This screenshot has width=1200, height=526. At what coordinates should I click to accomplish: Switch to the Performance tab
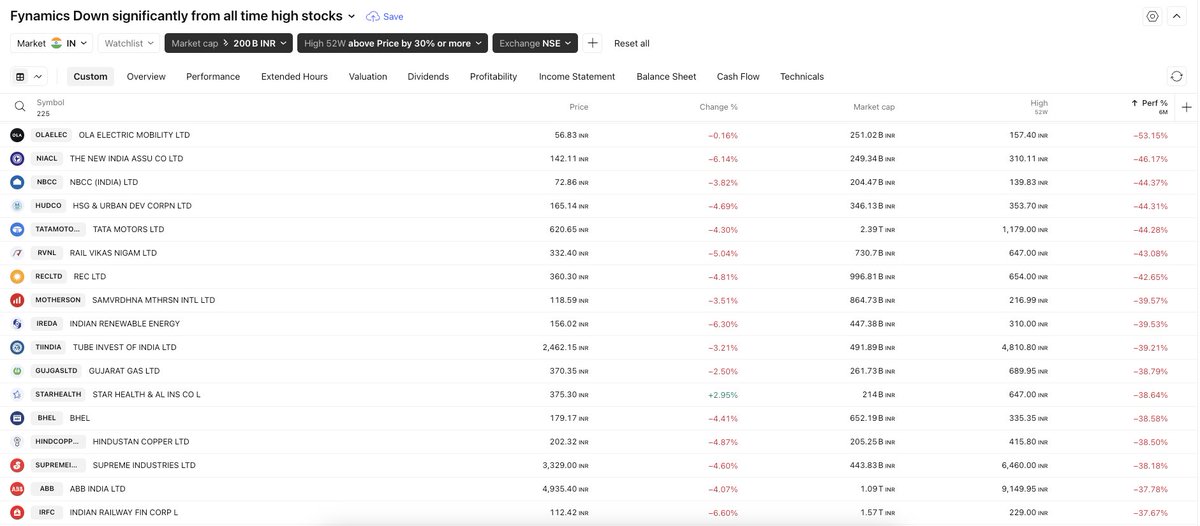tap(213, 76)
